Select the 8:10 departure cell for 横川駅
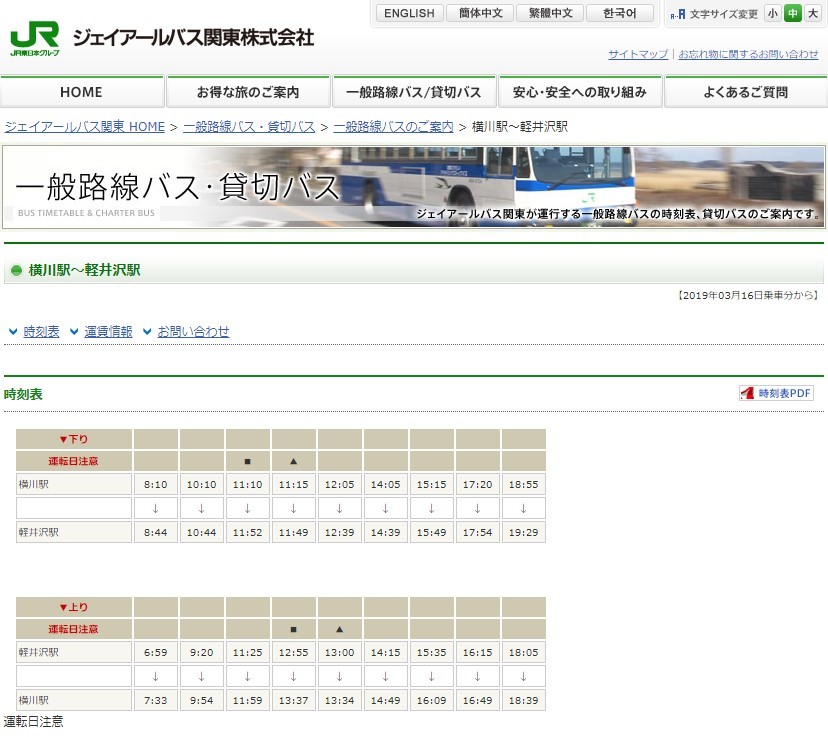Screen dimensions: 828x737 point(155,484)
